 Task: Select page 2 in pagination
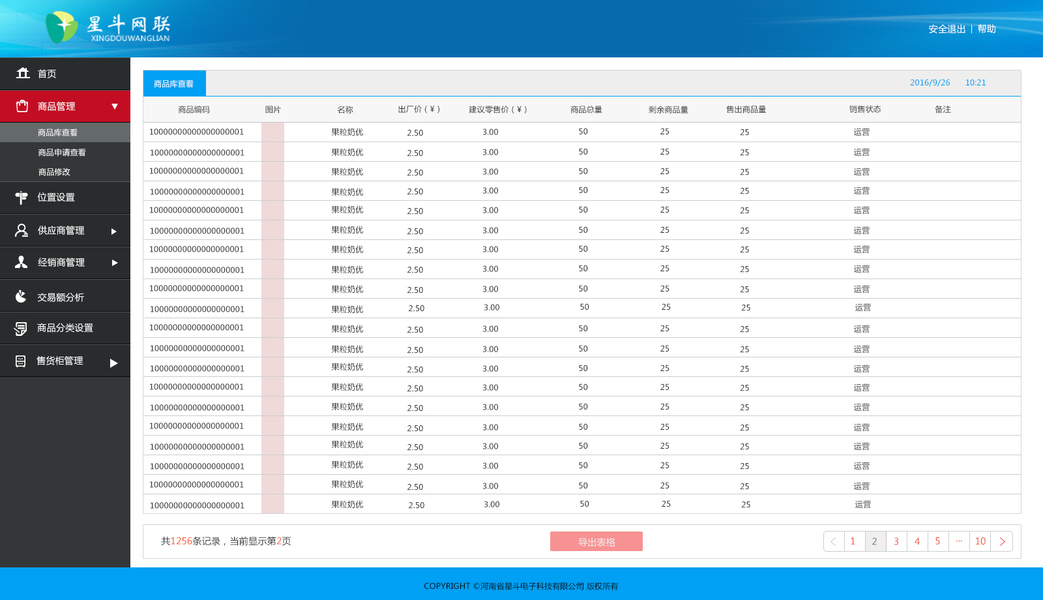(x=875, y=541)
